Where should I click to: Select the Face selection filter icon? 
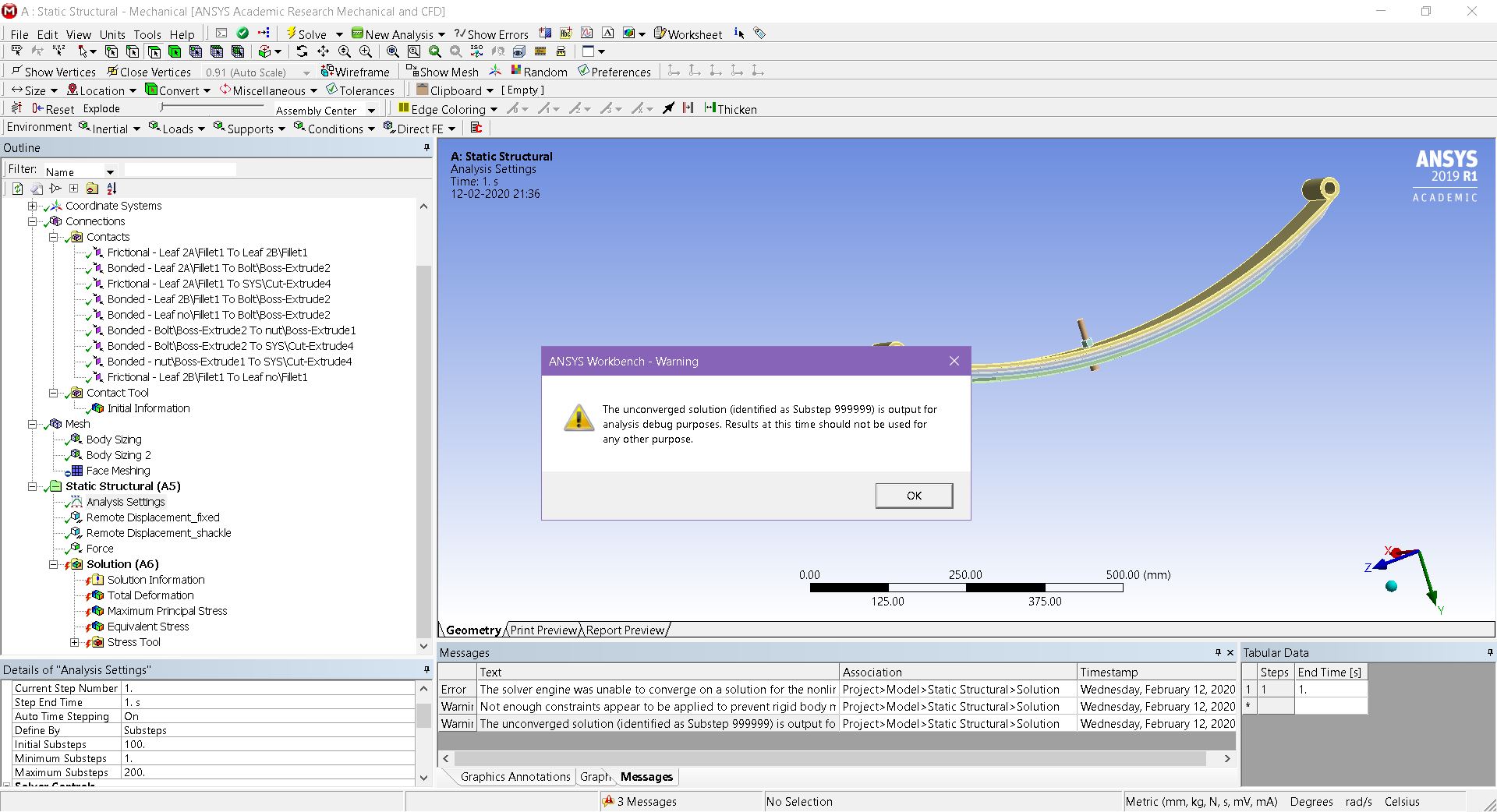pyautogui.click(x=154, y=51)
